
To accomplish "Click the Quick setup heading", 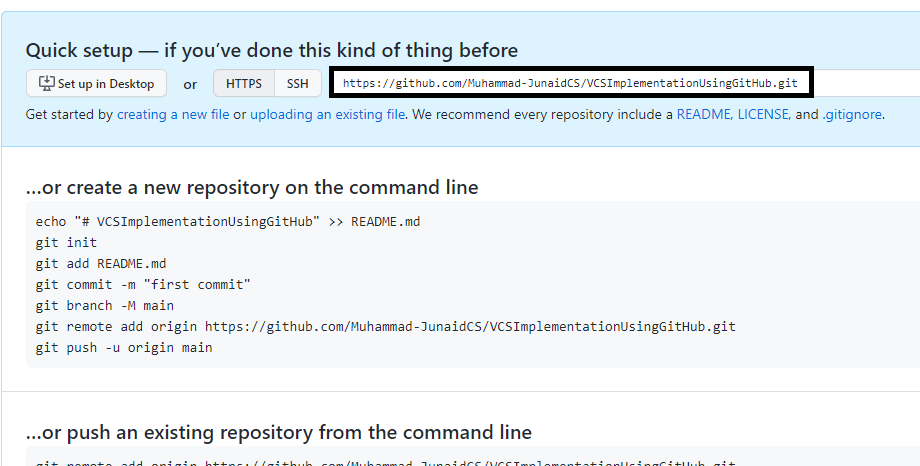I will 272,50.
